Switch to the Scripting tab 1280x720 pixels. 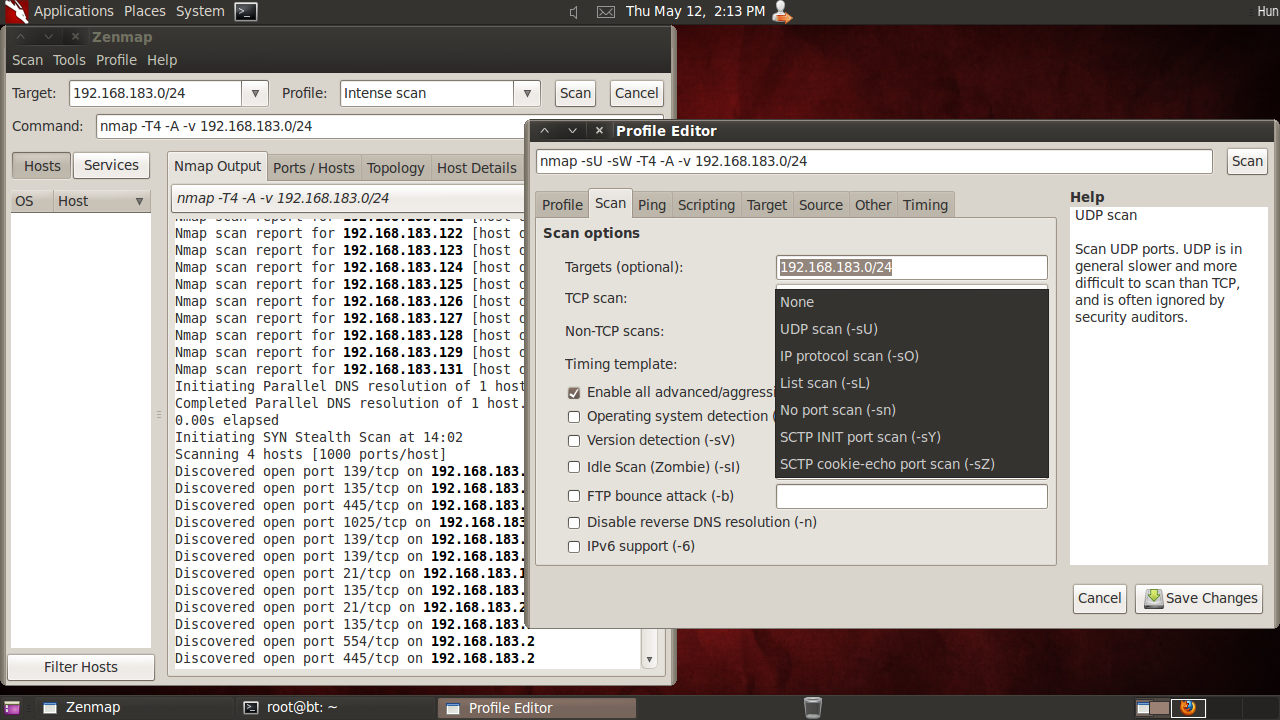pyautogui.click(x=706, y=205)
